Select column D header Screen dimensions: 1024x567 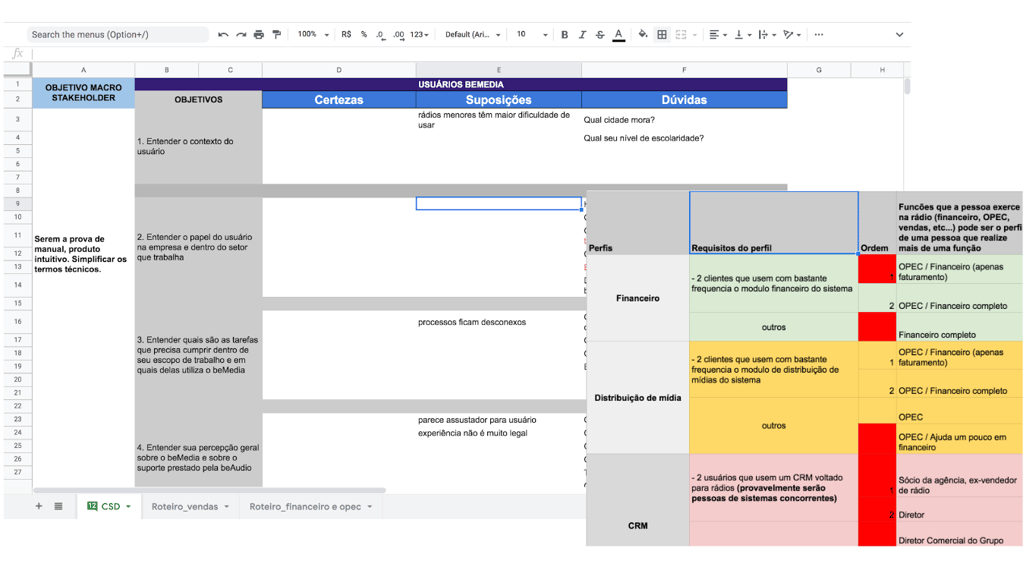point(339,70)
